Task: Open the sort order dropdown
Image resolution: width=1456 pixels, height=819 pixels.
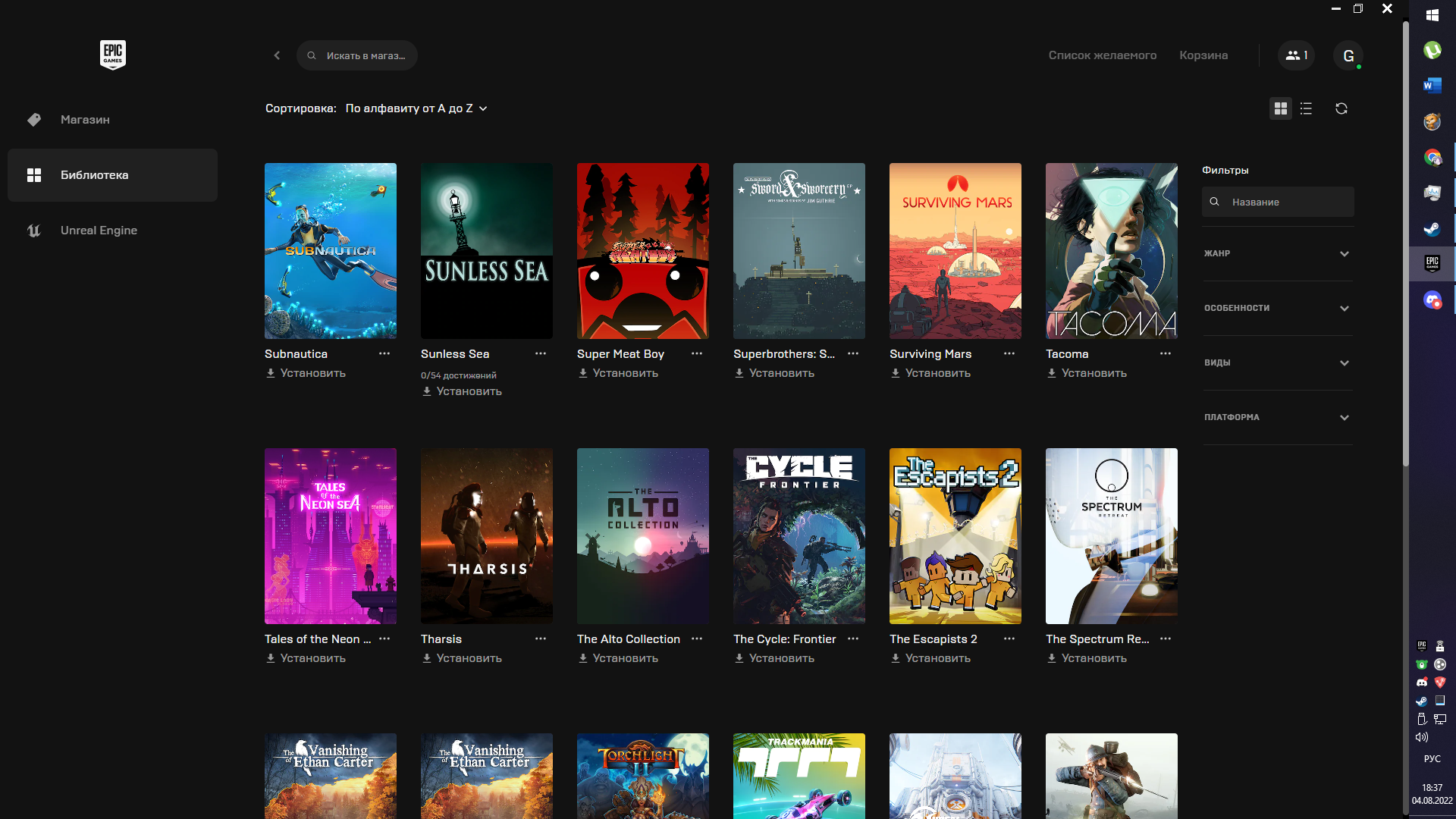Action: point(416,108)
